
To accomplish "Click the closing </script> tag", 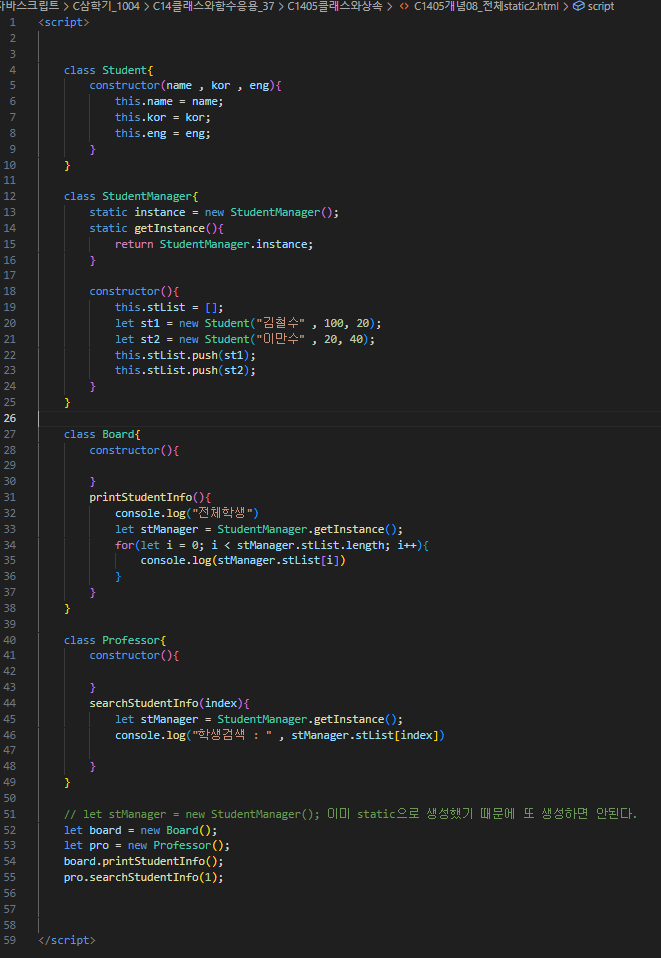I will (67, 940).
